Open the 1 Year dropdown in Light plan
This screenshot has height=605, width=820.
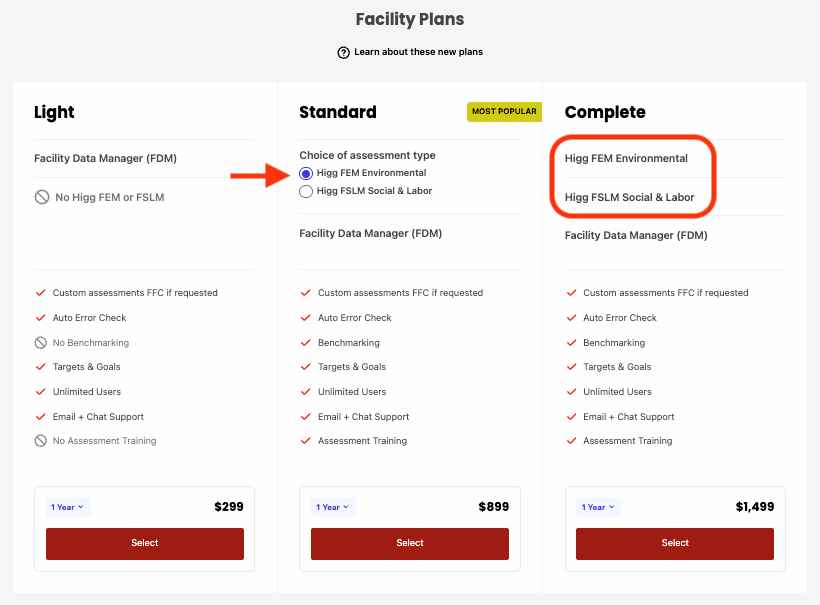[68, 507]
